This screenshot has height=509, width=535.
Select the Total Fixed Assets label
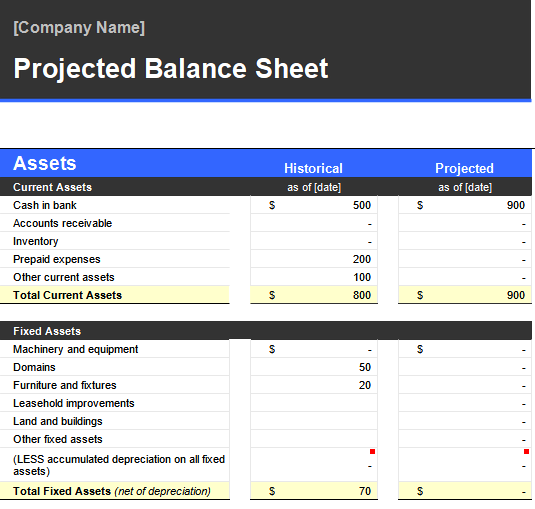[x=112, y=491]
